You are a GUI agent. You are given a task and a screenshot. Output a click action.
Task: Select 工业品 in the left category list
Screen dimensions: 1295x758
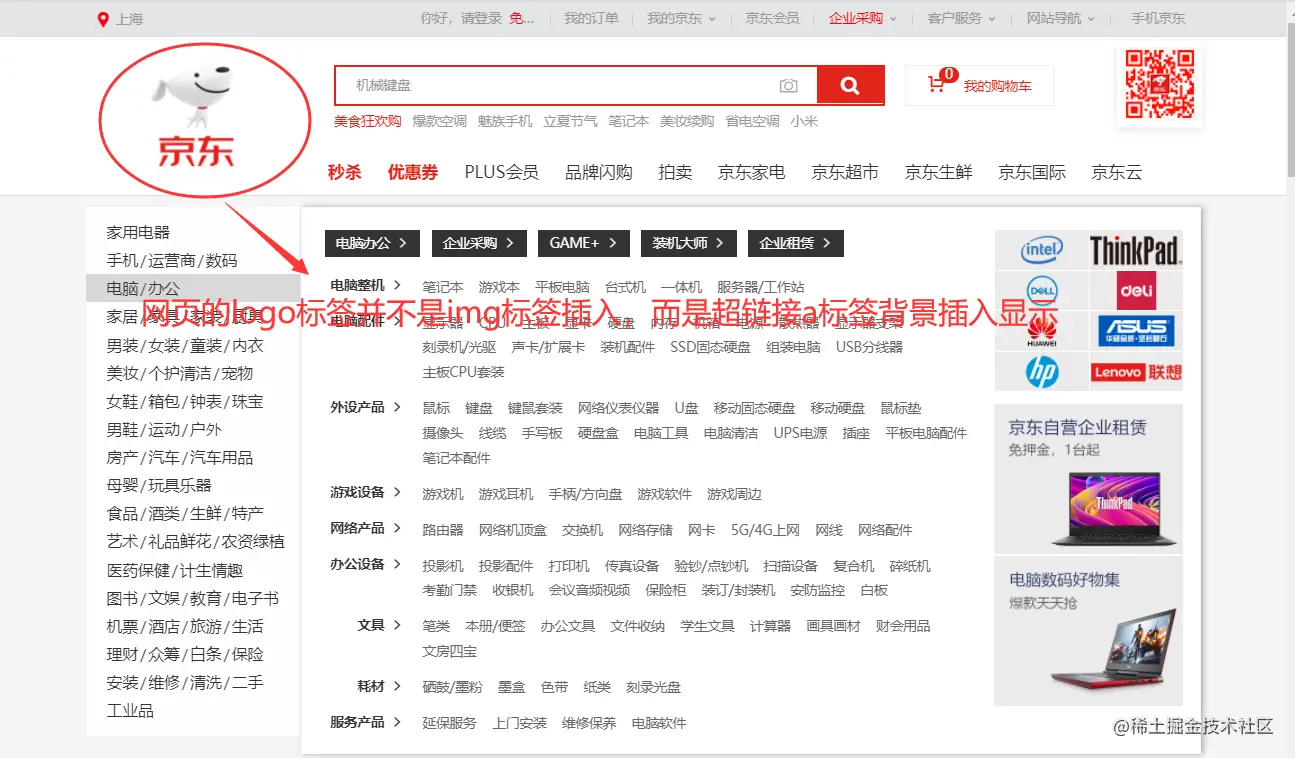tap(130, 710)
